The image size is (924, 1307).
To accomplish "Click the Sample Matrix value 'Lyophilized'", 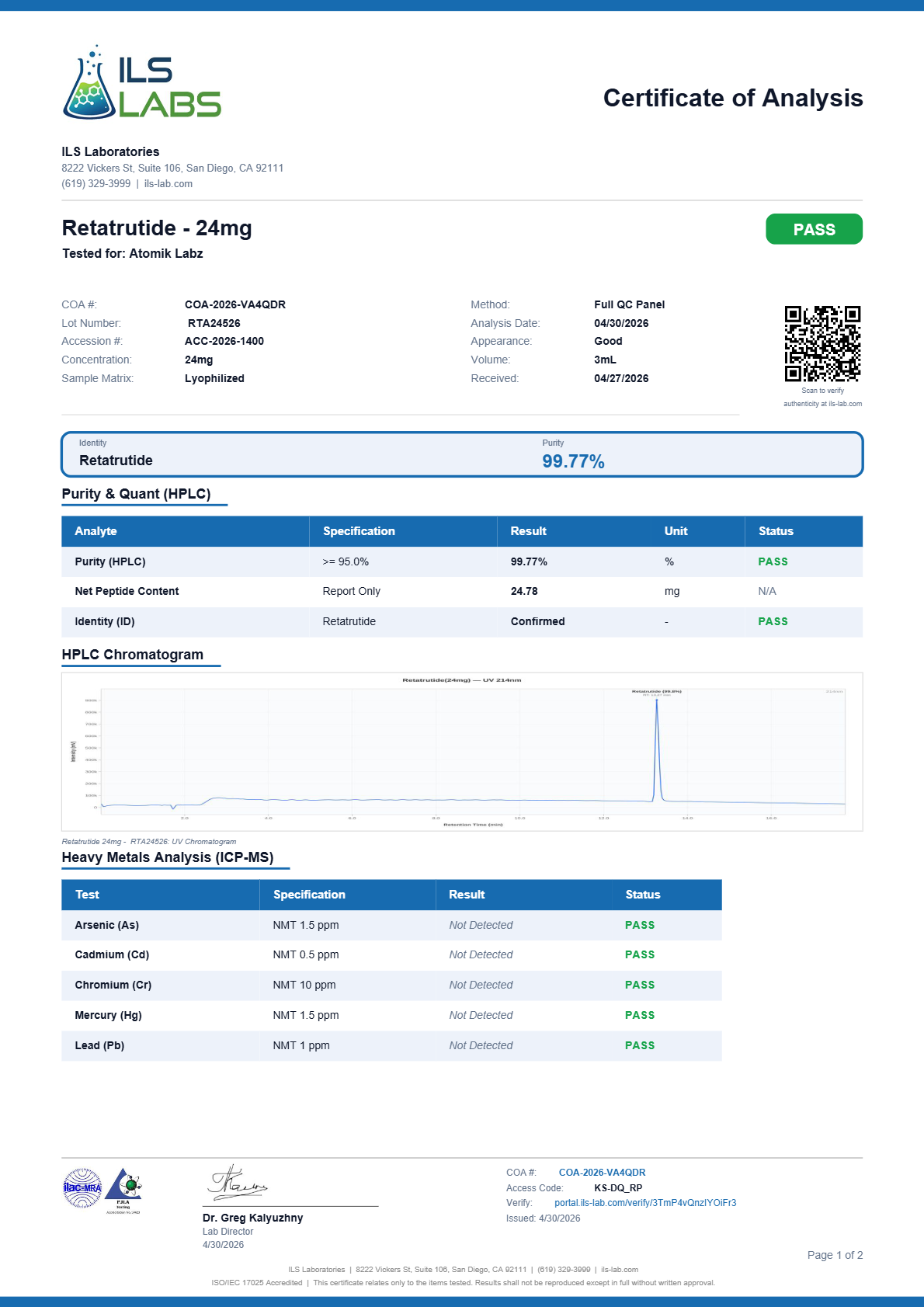I will [214, 378].
